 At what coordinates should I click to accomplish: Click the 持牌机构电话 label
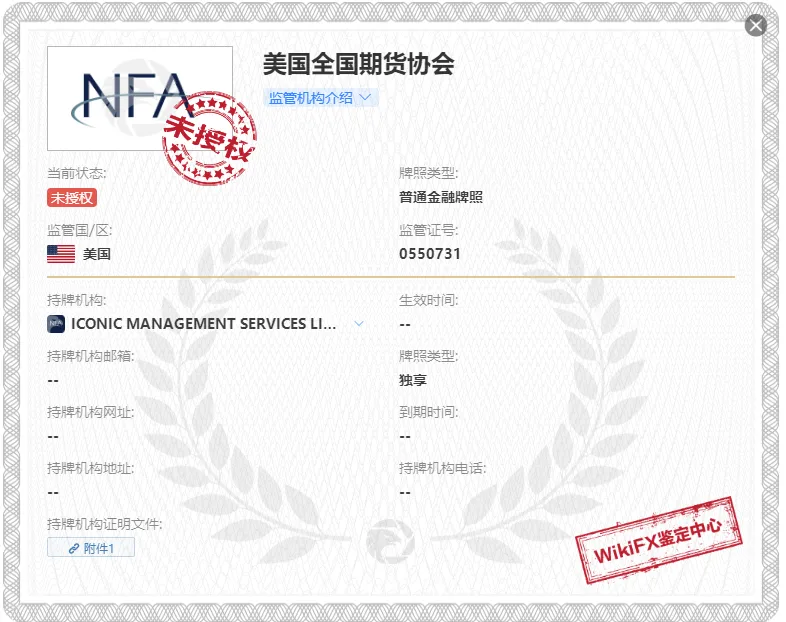[443, 469]
